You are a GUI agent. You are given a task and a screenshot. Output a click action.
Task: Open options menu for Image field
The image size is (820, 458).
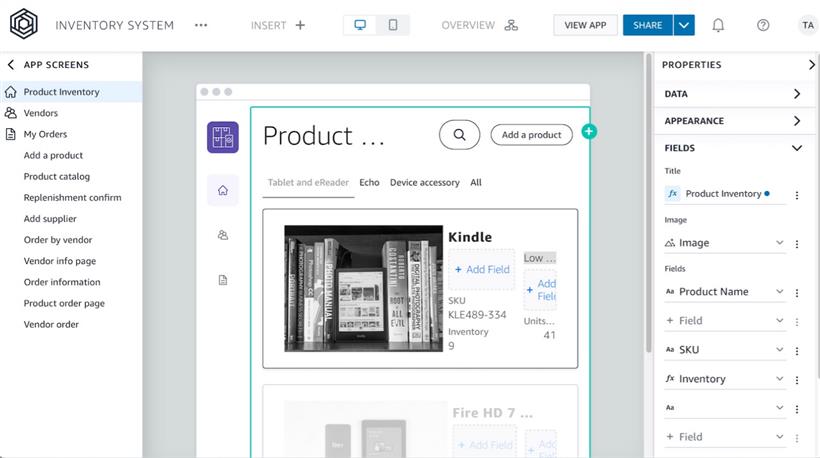(x=797, y=244)
